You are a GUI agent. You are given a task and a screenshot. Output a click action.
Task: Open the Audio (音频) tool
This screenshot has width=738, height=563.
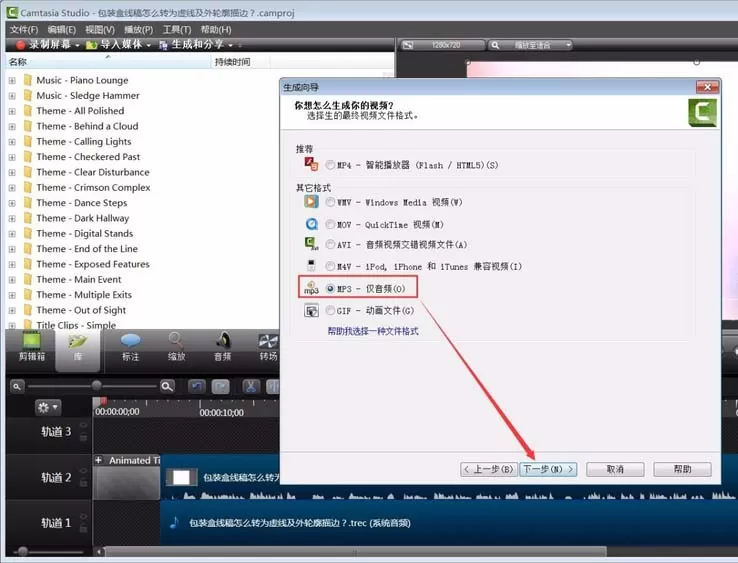coord(223,346)
